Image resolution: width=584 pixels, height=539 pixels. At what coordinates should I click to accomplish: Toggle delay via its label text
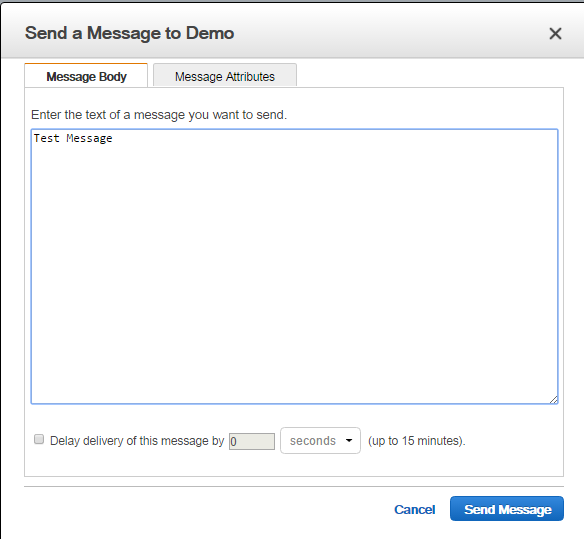pyautogui.click(x=137, y=441)
